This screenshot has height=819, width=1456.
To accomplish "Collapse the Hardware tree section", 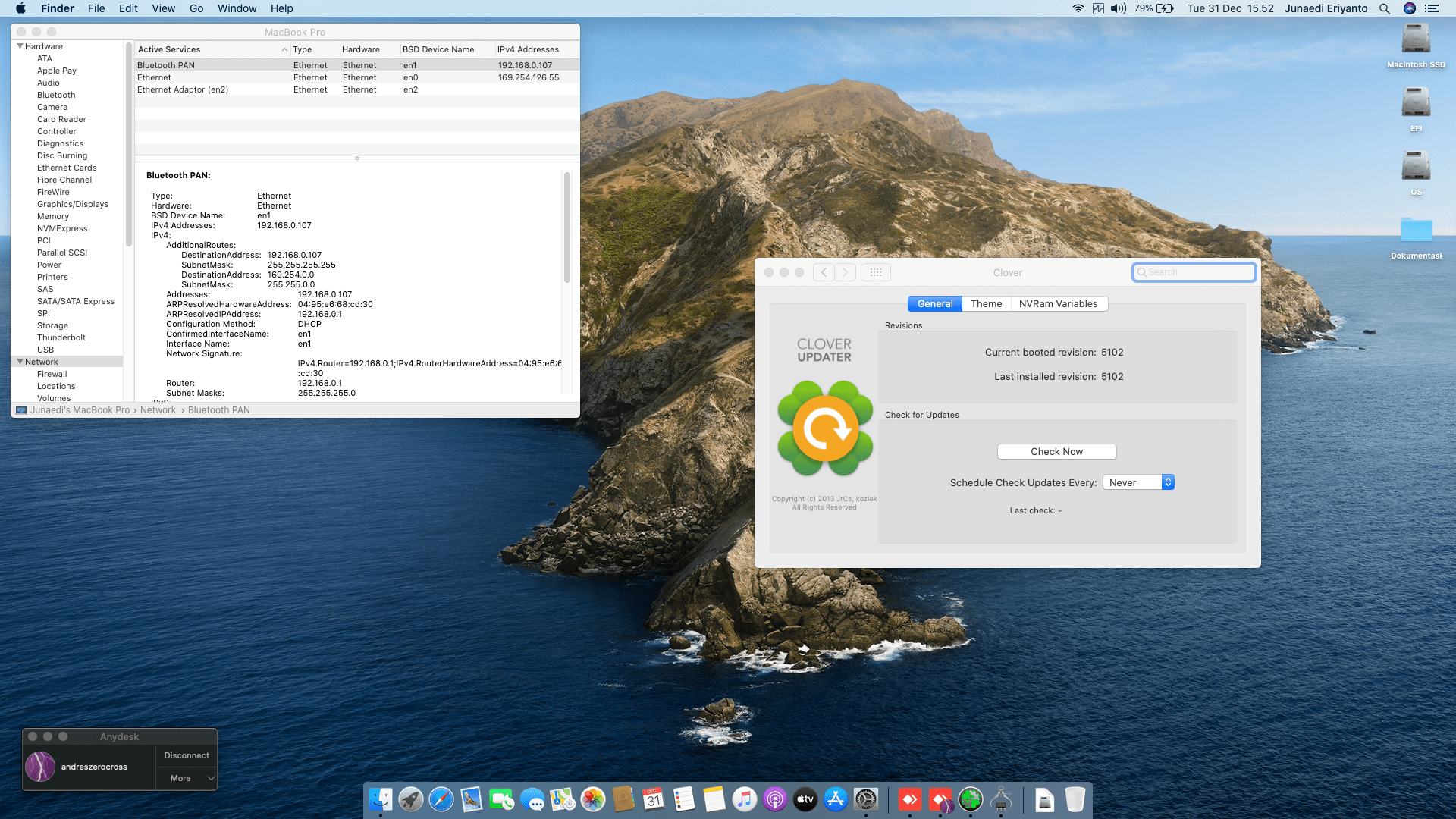I will (20, 46).
